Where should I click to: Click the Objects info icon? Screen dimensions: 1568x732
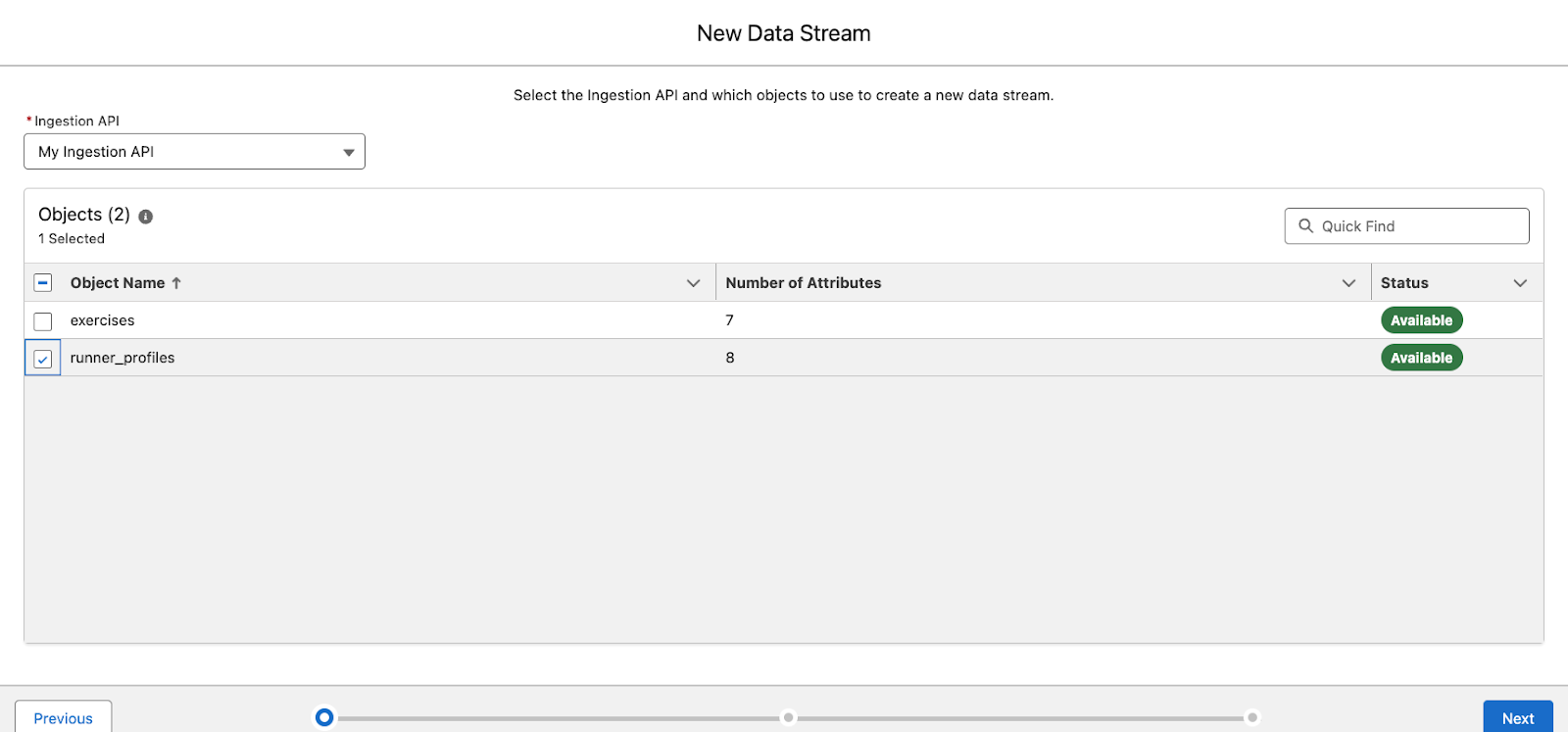(x=146, y=217)
